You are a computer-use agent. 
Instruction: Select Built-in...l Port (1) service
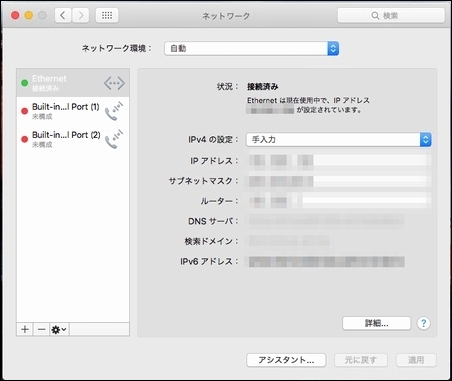[x=73, y=111]
